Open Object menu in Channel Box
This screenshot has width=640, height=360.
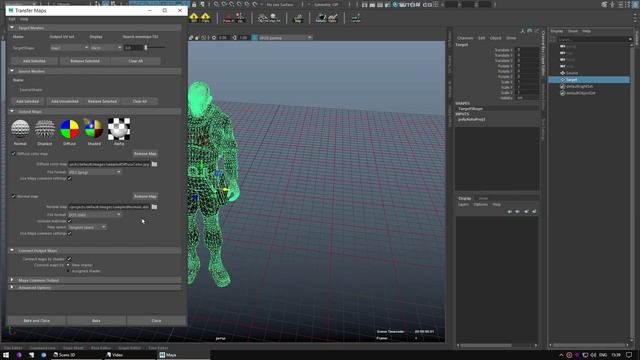click(496, 38)
